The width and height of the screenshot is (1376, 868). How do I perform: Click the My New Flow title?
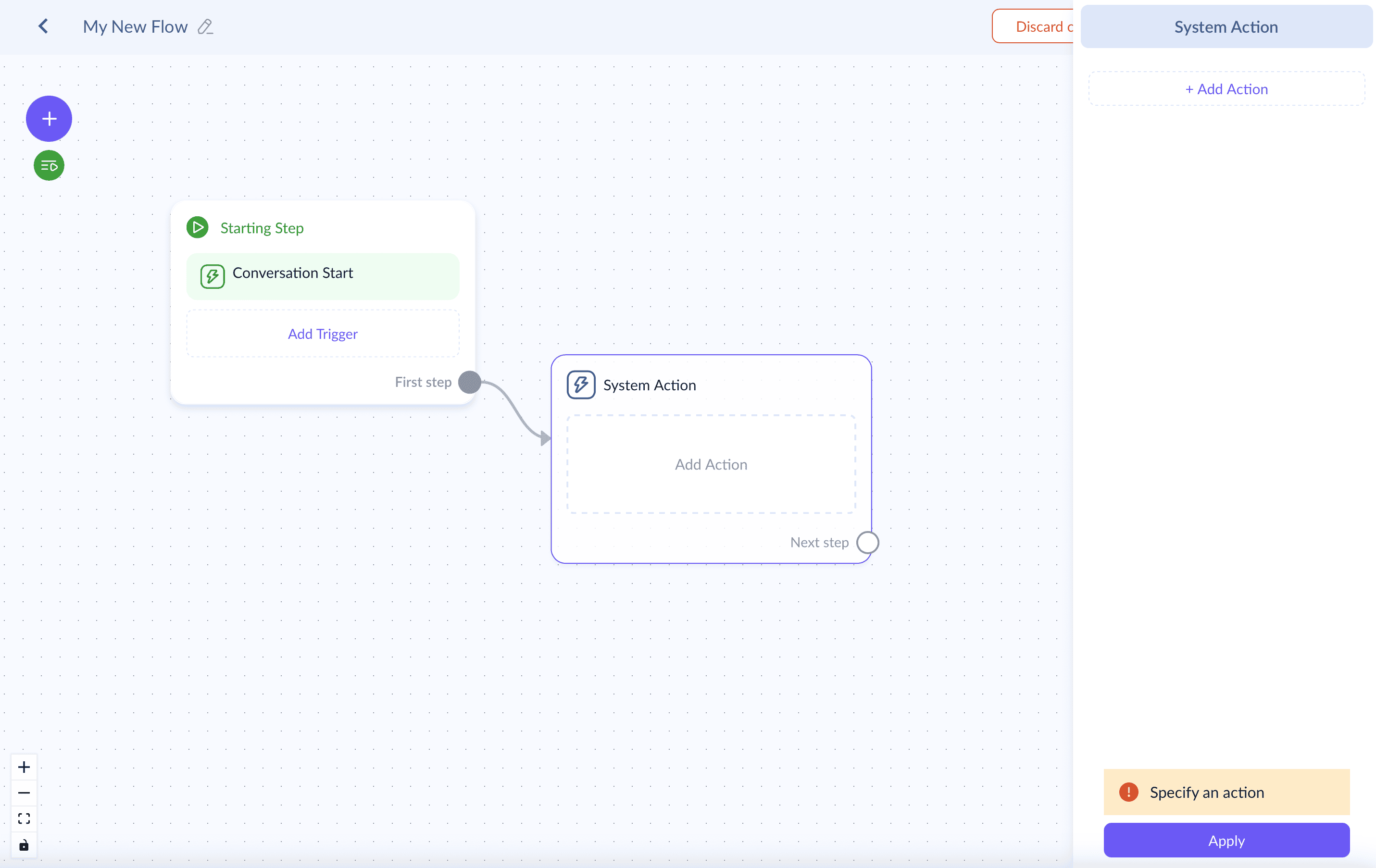point(136,27)
